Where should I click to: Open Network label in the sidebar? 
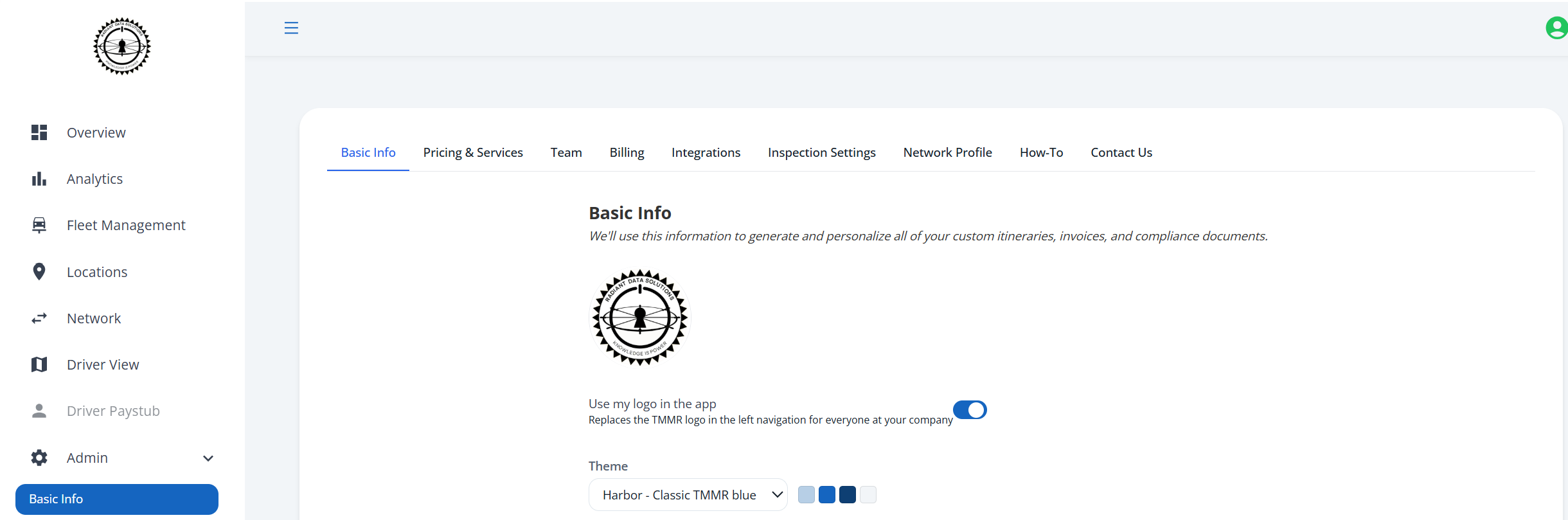coord(94,318)
